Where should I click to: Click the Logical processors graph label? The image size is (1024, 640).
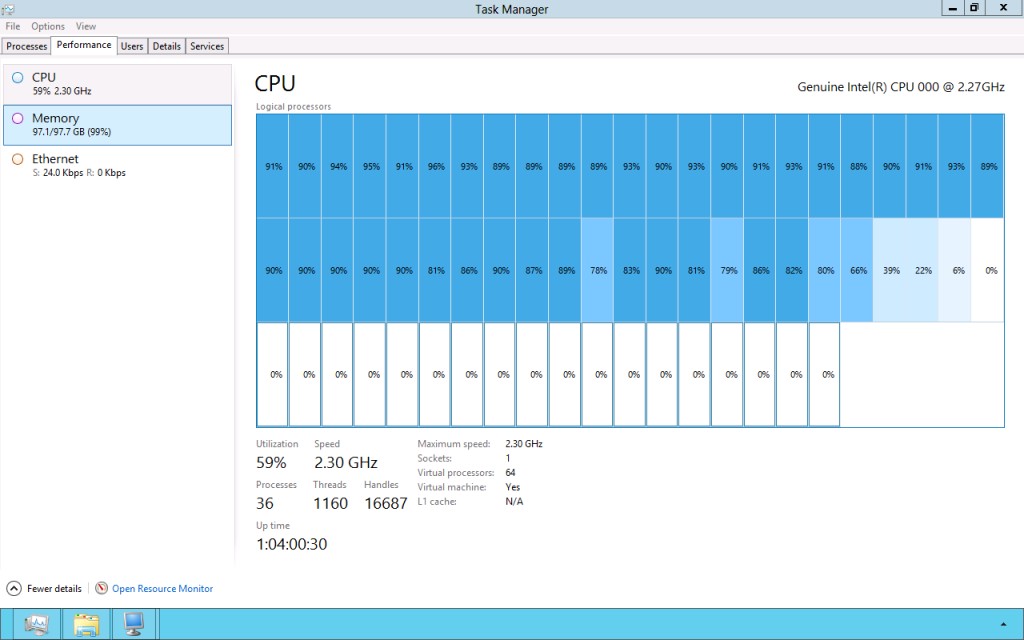(293, 106)
